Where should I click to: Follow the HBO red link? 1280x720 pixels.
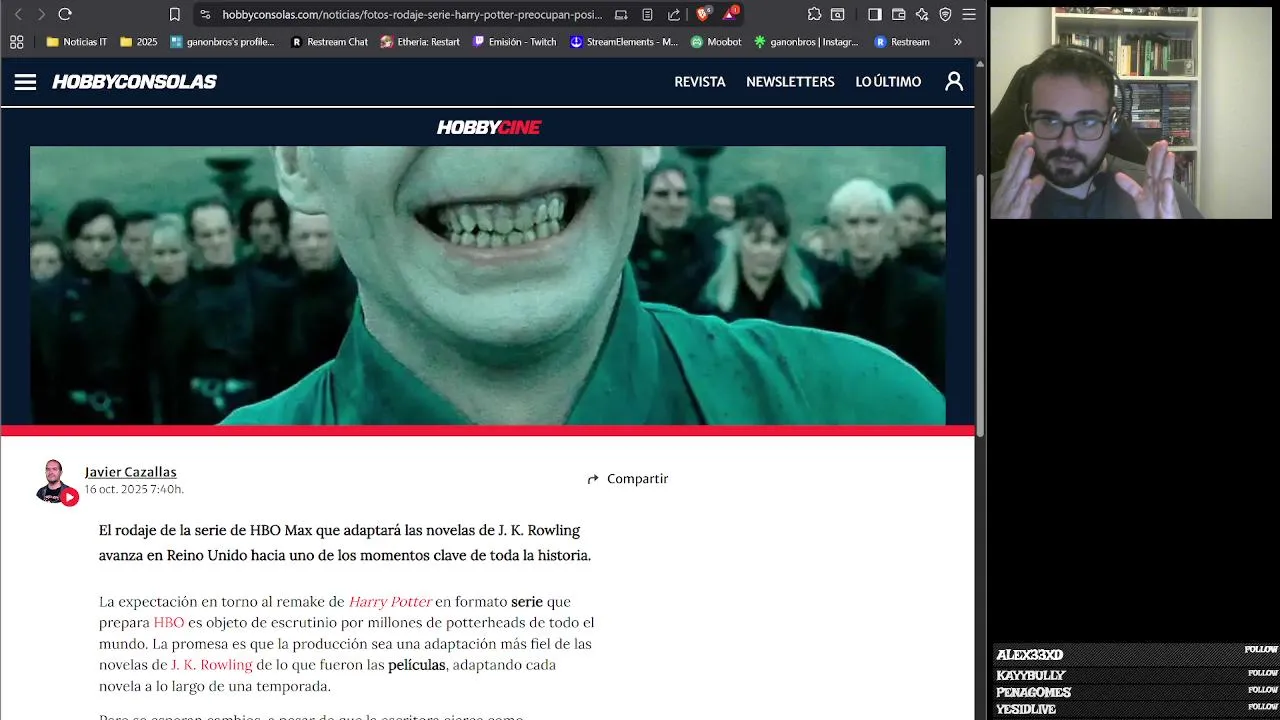coord(169,622)
